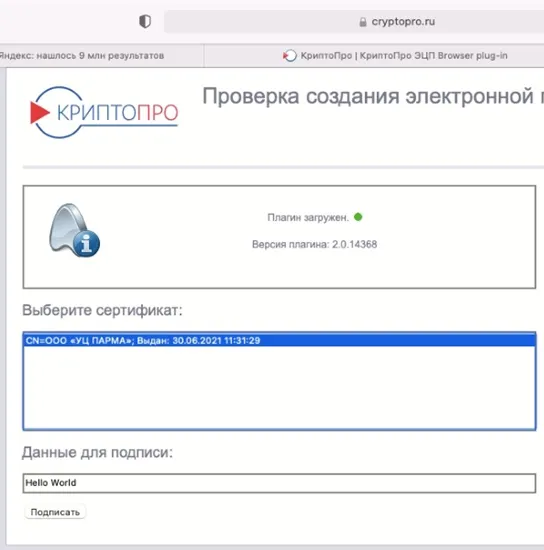This screenshot has height=550, width=544.
Task: Click the plugin info icon
Action: tap(74, 230)
